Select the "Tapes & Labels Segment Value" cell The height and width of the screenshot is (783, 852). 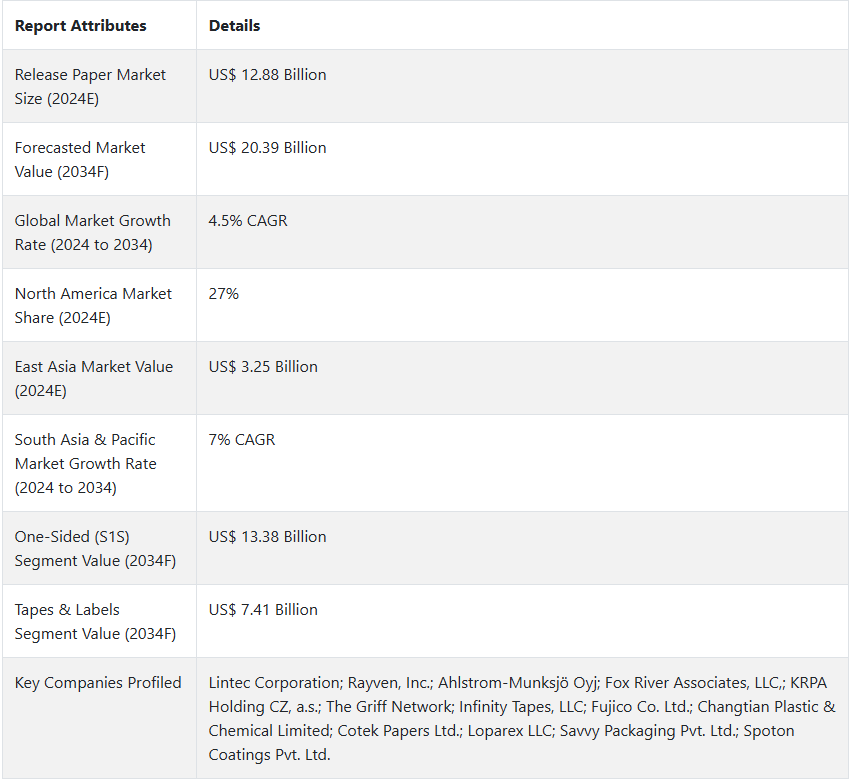click(95, 622)
